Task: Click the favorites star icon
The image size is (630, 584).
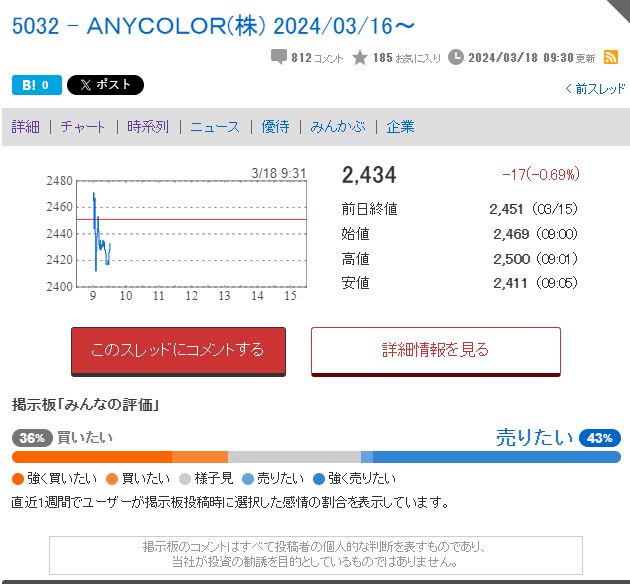Action: [360, 58]
